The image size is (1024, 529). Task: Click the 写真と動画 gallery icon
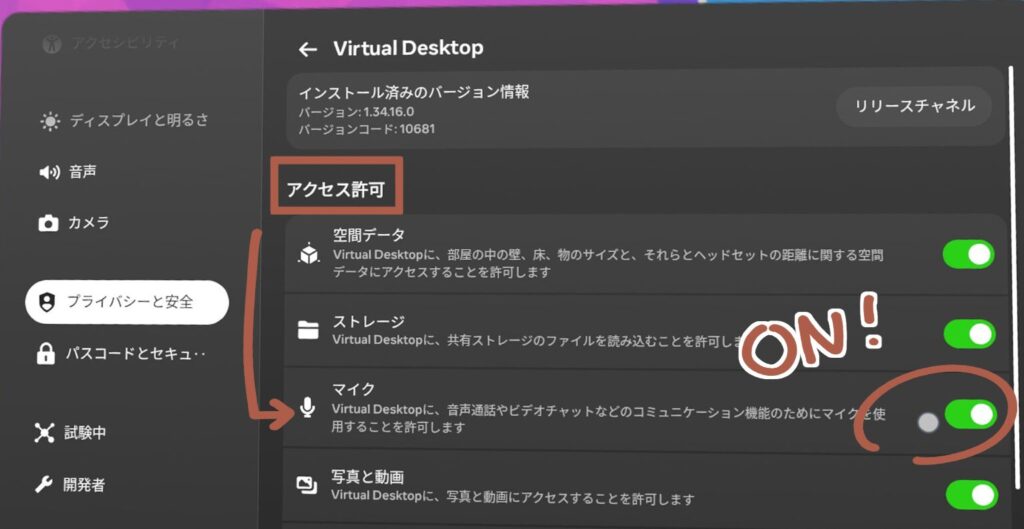click(308, 486)
